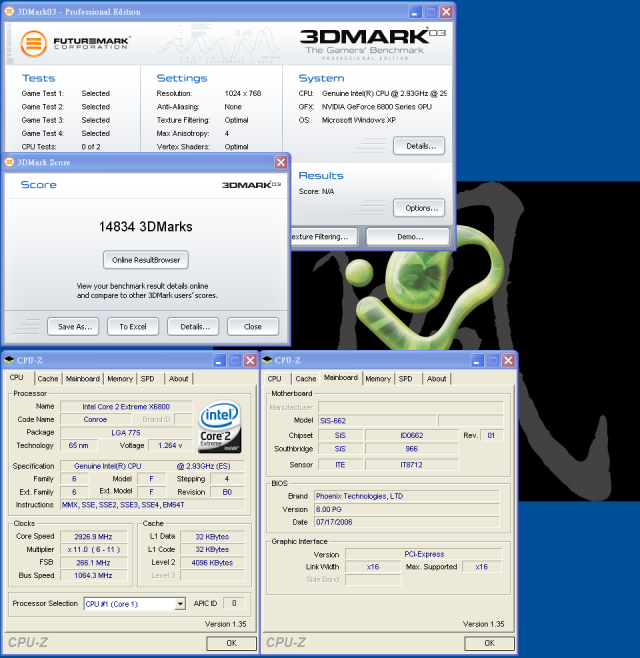640x658 pixels.
Task: Click the Graphic Interface PCI-Express value
Action: [x=424, y=554]
